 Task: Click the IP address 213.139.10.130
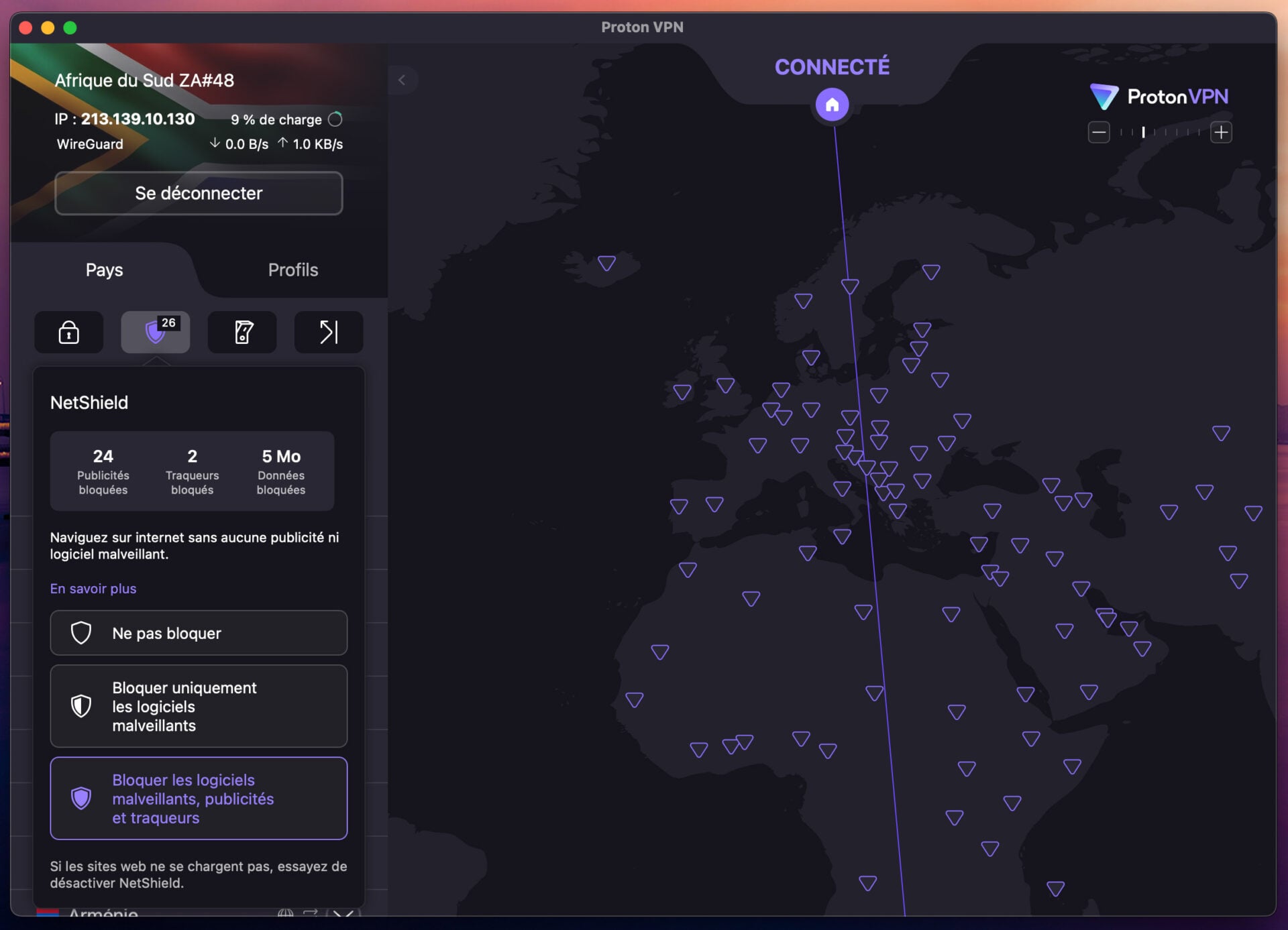click(138, 119)
